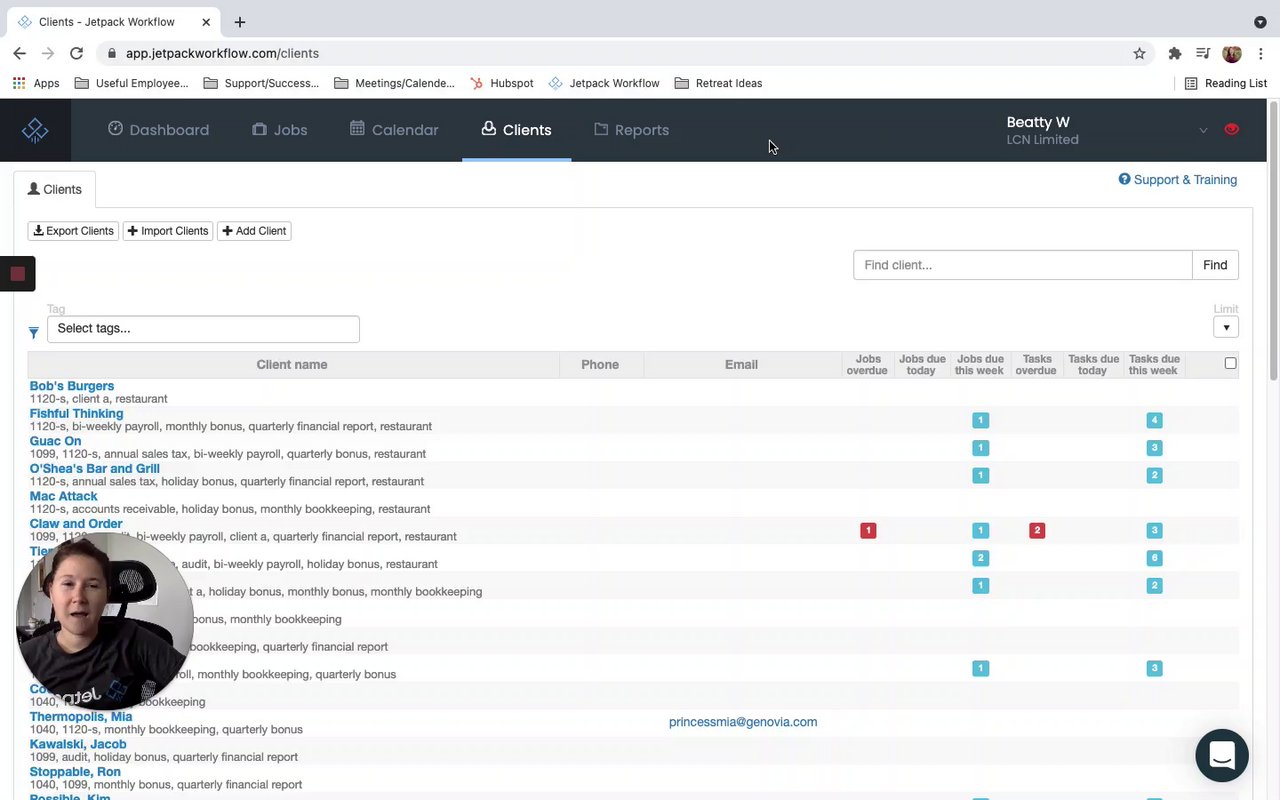This screenshot has width=1280, height=800.
Task: Click the Jetpack Workflow logo icon
Action: tap(35, 130)
